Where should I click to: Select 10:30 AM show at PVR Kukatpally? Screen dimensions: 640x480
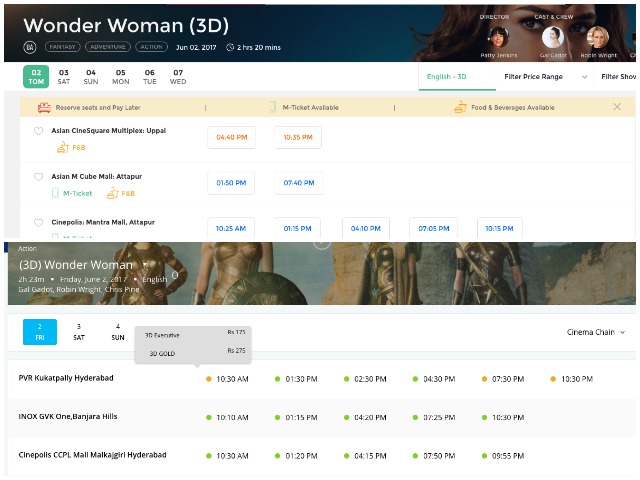[x=227, y=379]
